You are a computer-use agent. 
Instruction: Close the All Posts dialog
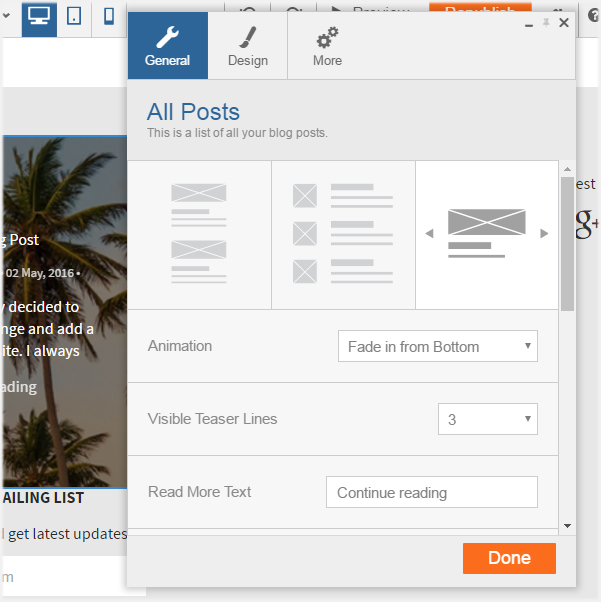pyautogui.click(x=564, y=23)
